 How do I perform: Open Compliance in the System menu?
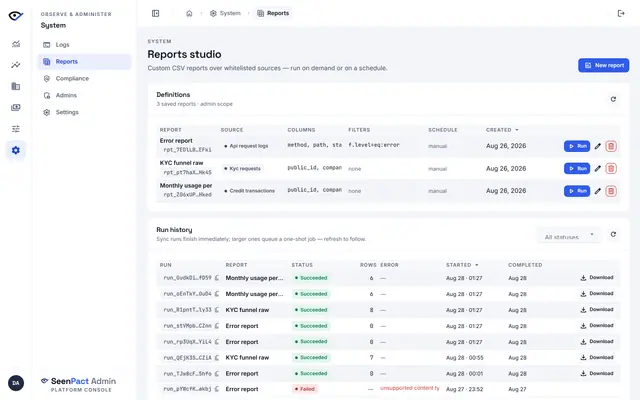pyautogui.click(x=84, y=78)
